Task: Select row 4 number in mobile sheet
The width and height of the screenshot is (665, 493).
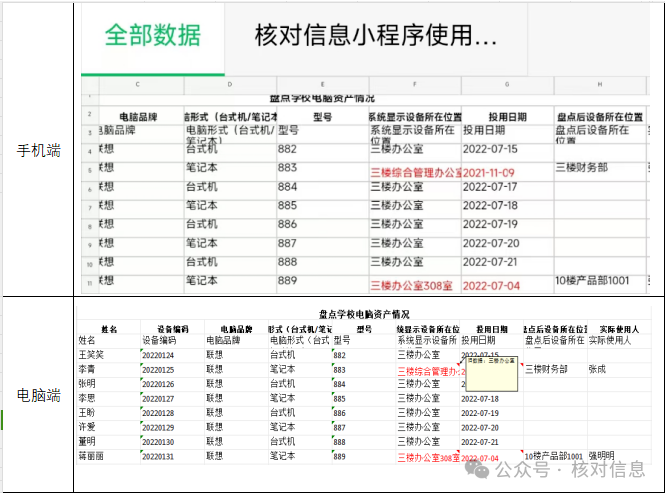Action: (x=90, y=151)
